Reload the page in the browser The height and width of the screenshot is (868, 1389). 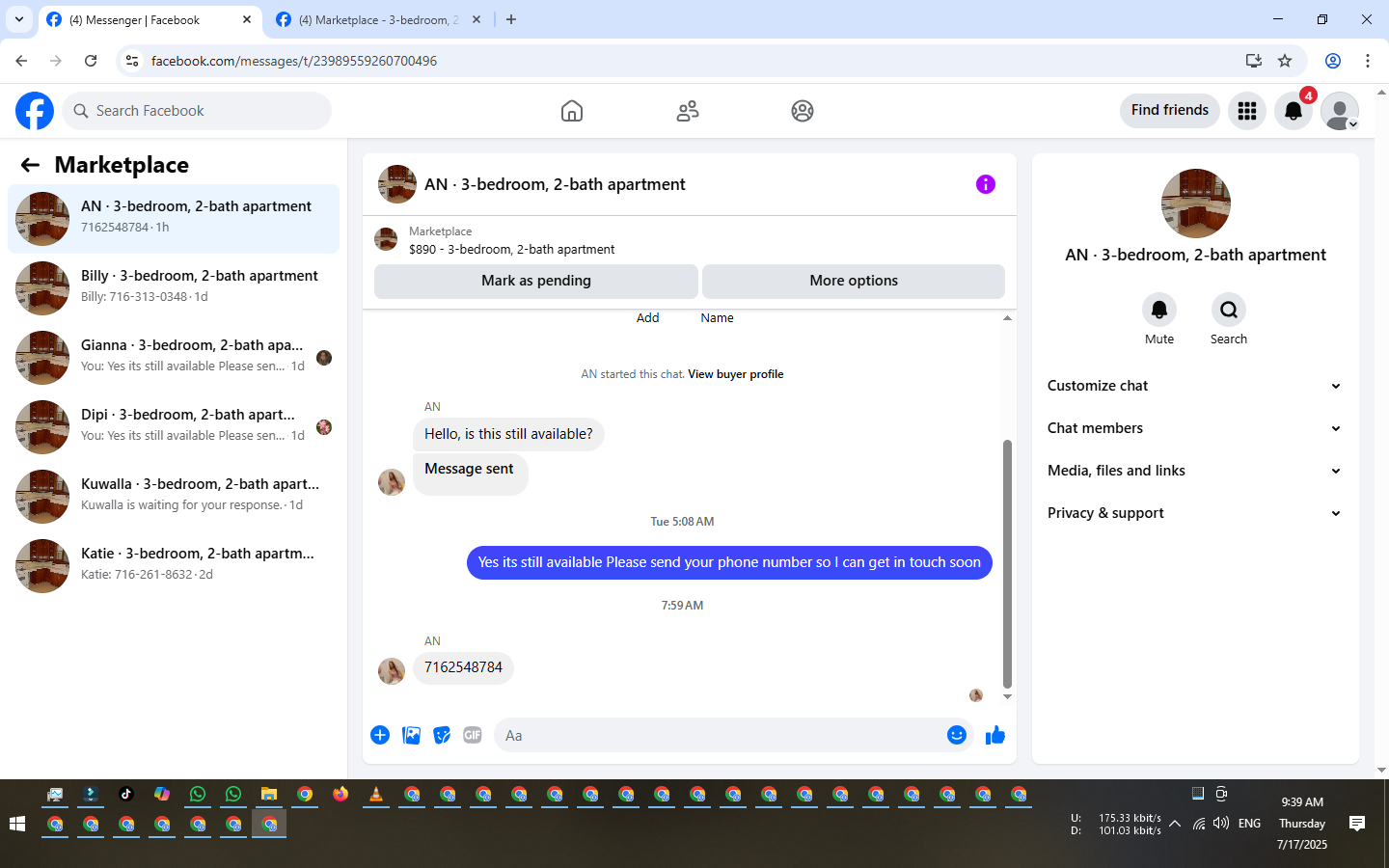pyautogui.click(x=91, y=61)
